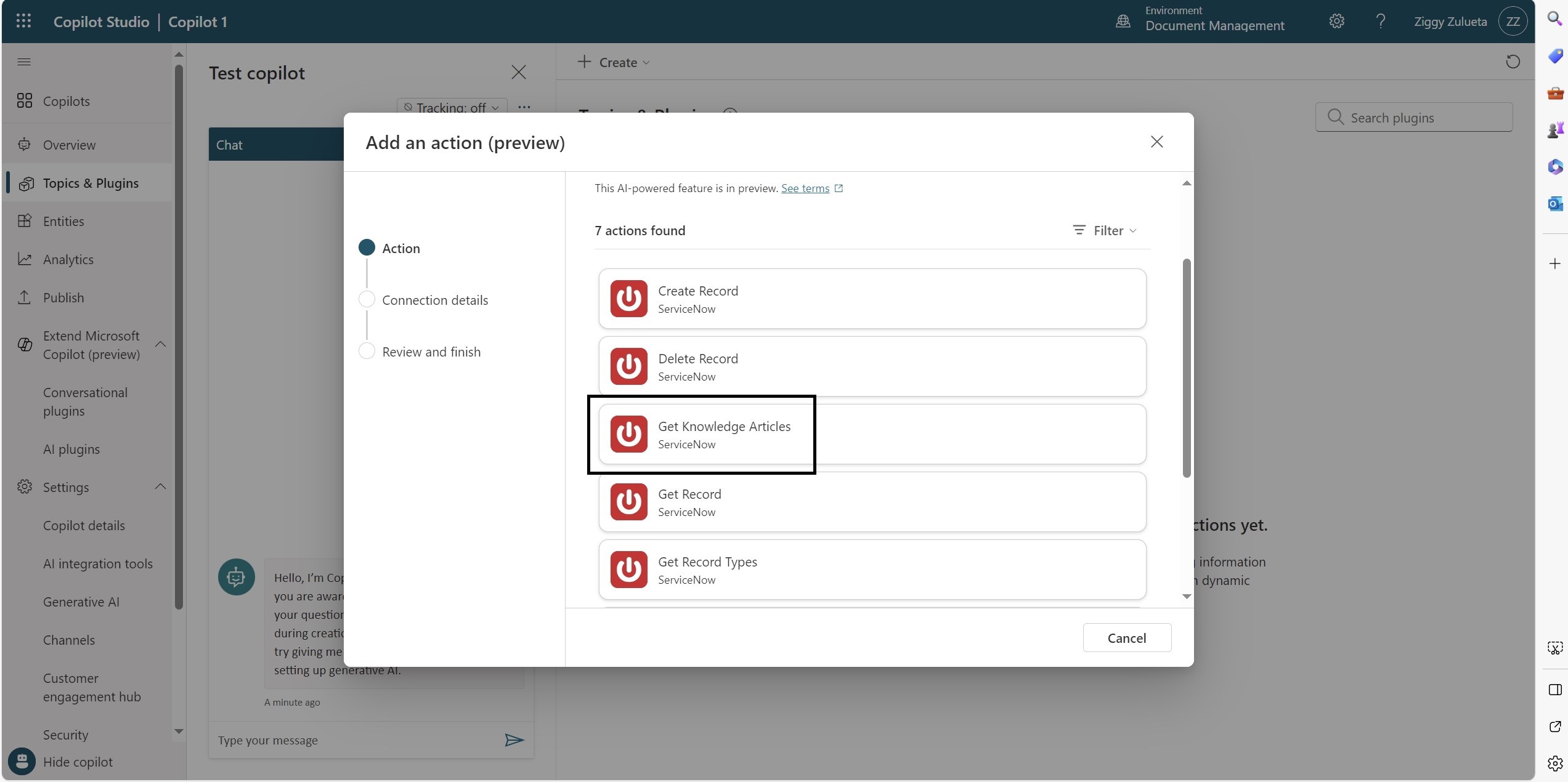Click the browser sidebar screenshot capture icon
The height and width of the screenshot is (782, 1568).
tap(1554, 648)
